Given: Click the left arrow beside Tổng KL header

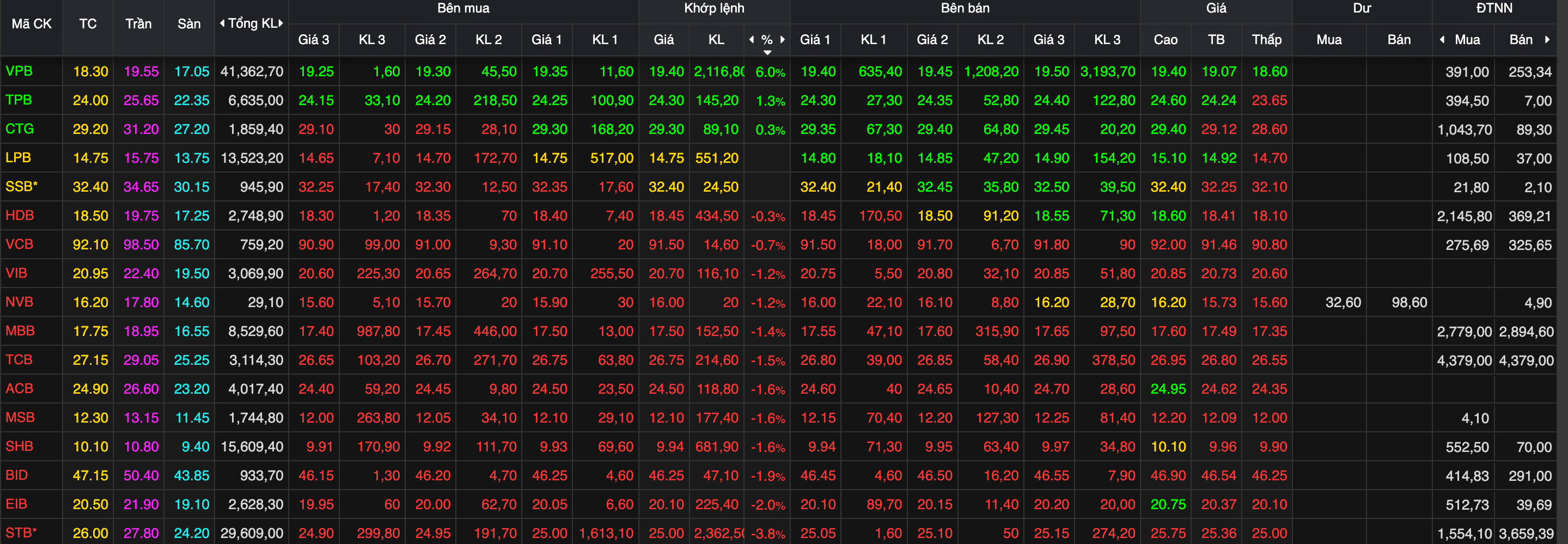Looking at the screenshot, I should [x=222, y=23].
